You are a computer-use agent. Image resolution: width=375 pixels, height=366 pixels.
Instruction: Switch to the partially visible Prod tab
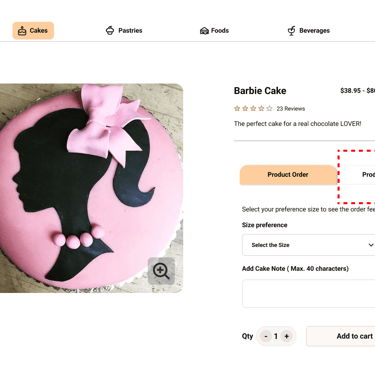click(357, 175)
